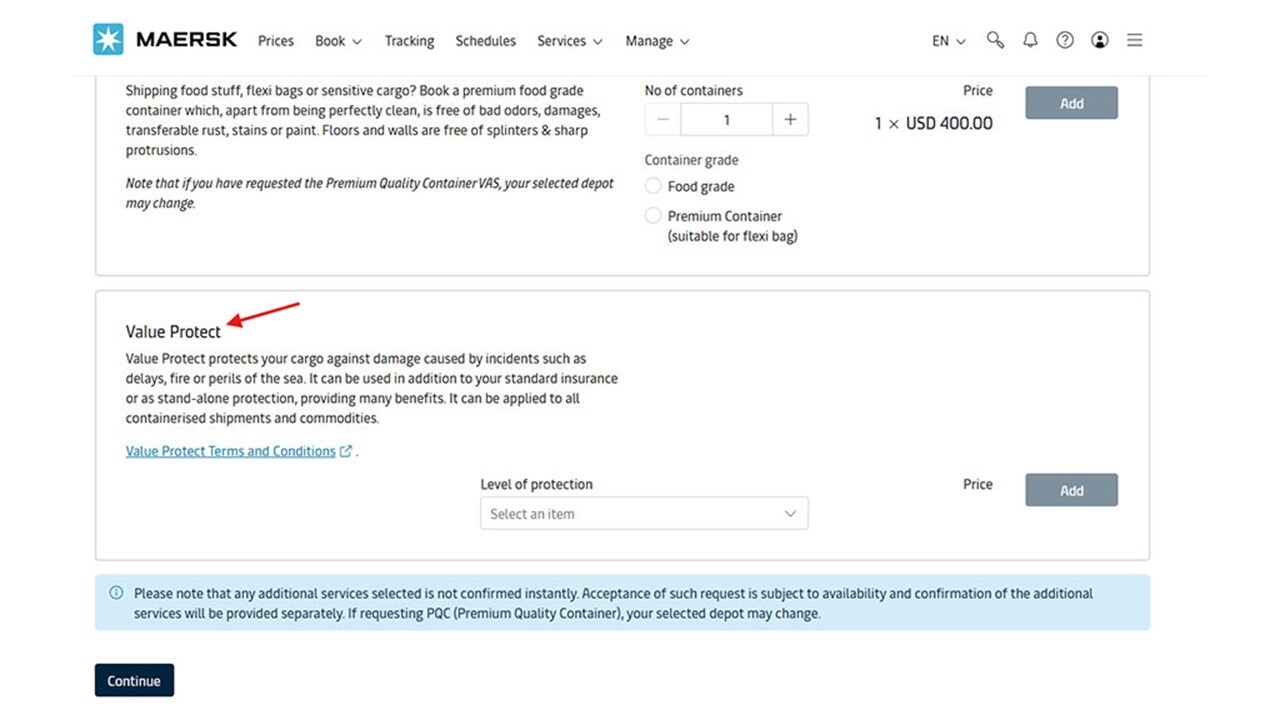This screenshot has width=1280, height=720.
Task: Open Value Protect Terms and Conditions link
Action: tap(231, 451)
